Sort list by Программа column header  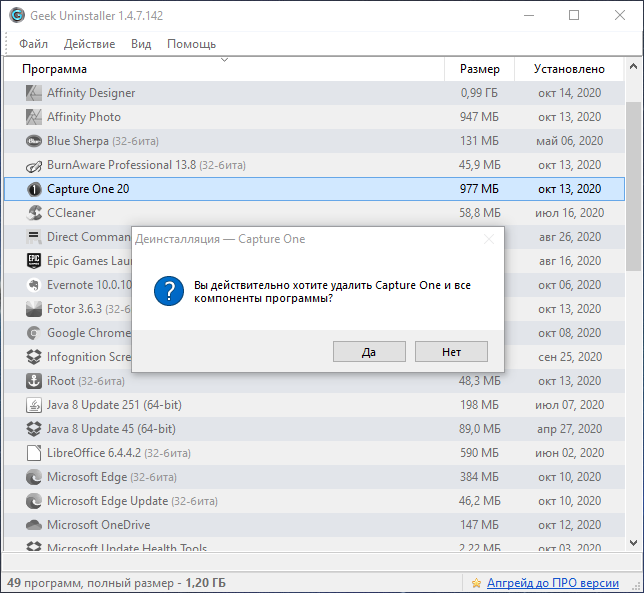pyautogui.click(x=224, y=69)
